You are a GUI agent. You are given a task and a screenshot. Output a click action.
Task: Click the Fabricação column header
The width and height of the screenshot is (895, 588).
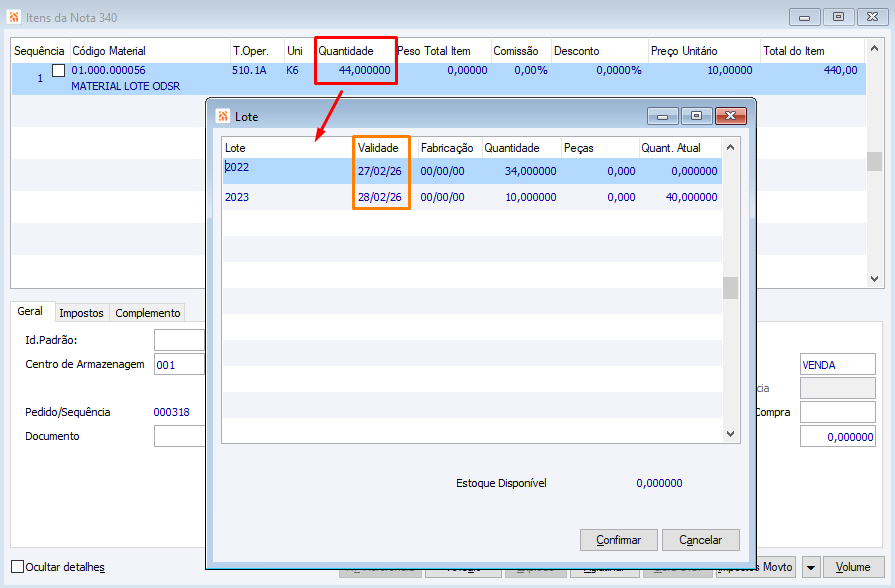click(447, 148)
